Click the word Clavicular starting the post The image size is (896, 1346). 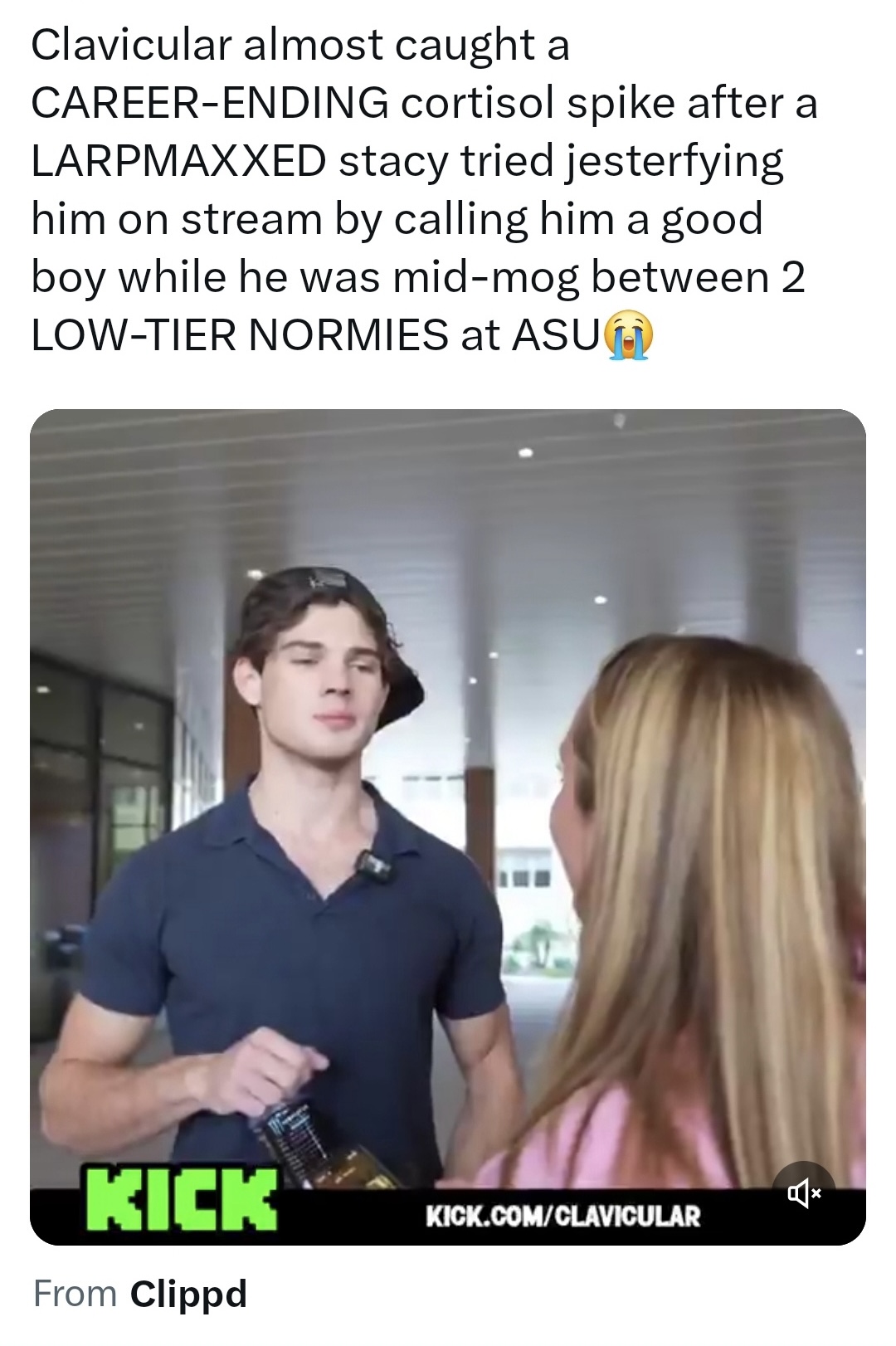[x=131, y=45]
